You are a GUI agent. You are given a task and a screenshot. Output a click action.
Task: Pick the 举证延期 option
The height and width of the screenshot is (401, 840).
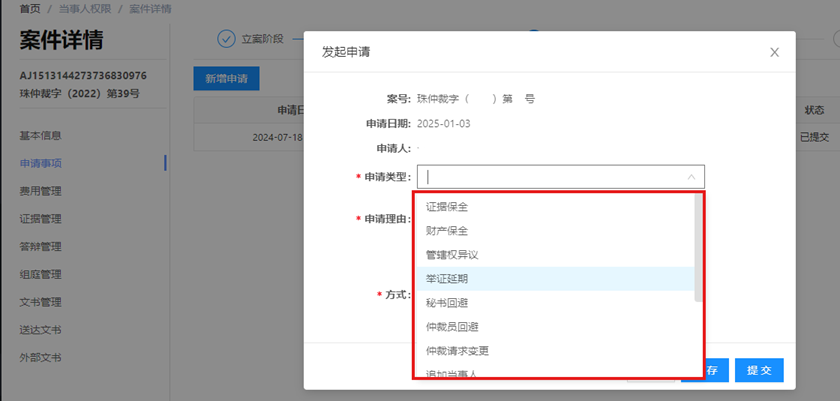556,279
